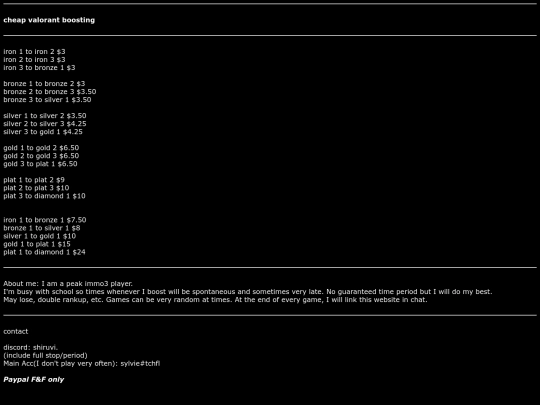Click the 'silver 1 to gold 1 $10' bundle
The height and width of the screenshot is (405, 540).
[x=40, y=236]
